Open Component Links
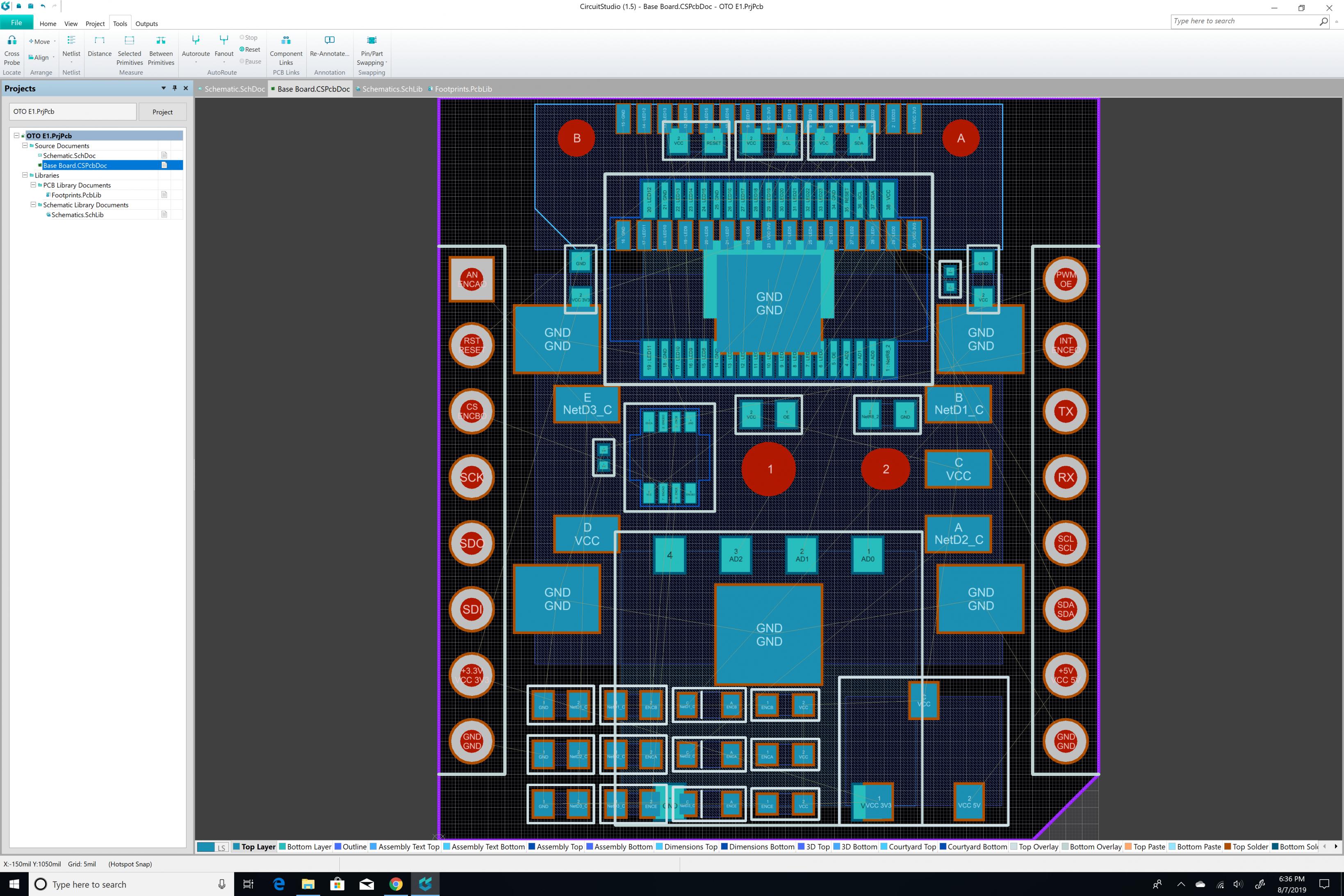1344x896 pixels. click(286, 50)
